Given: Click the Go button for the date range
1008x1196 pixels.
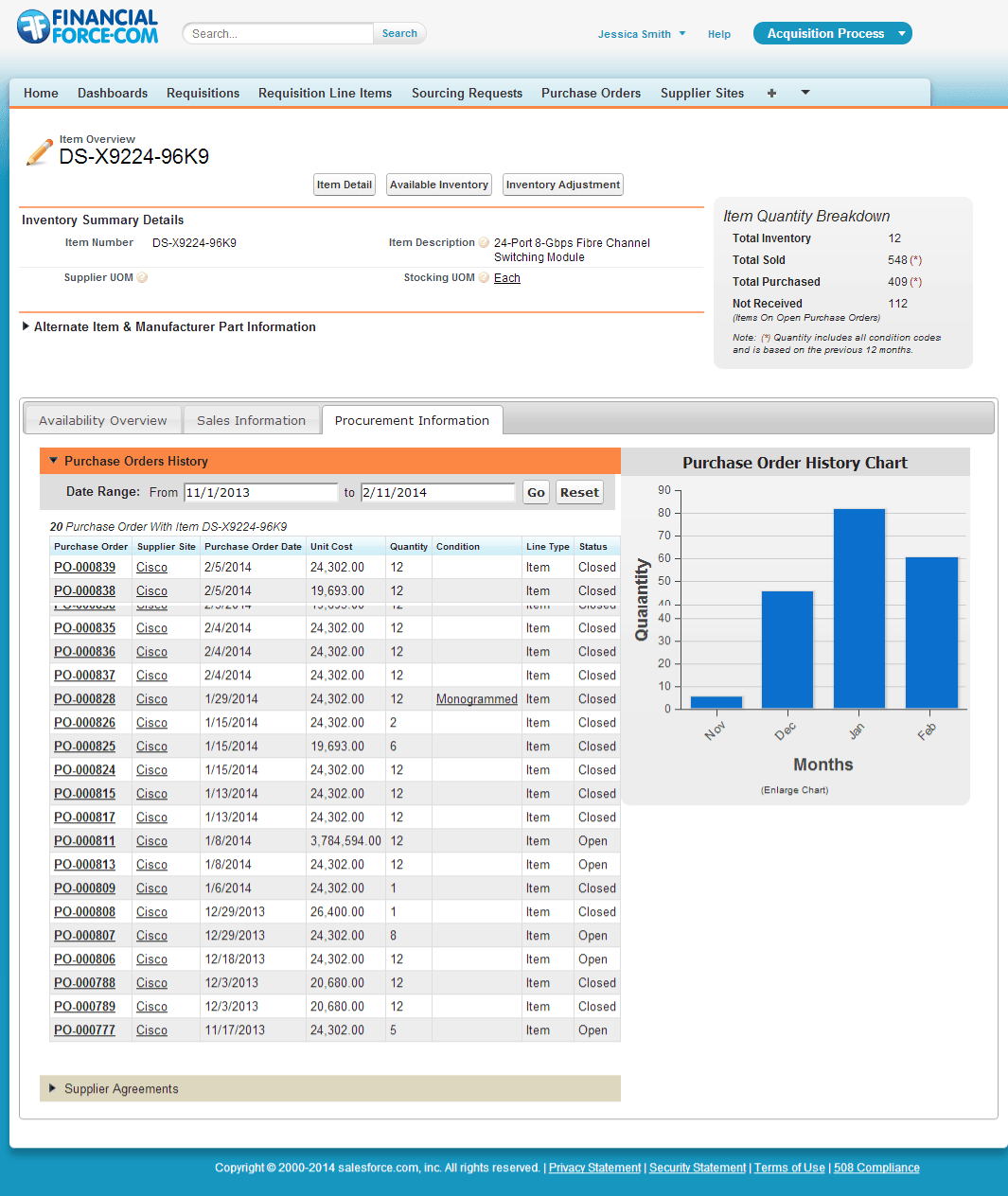Looking at the screenshot, I should coord(536,492).
